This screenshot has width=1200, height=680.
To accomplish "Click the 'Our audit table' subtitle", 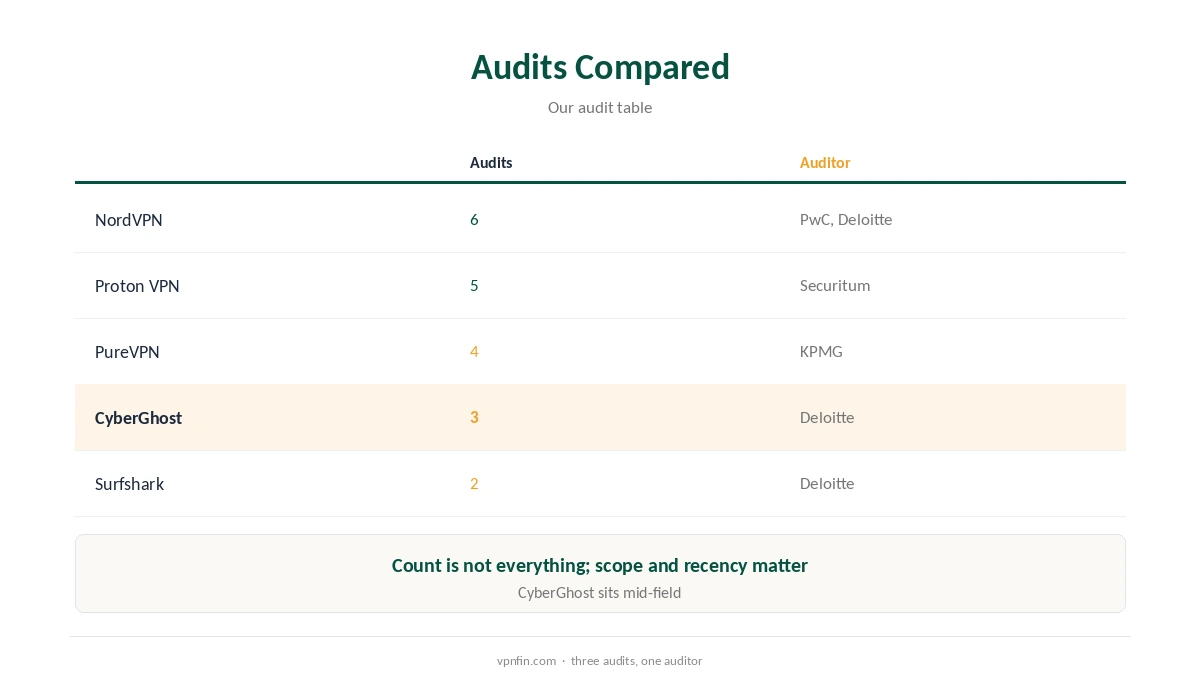I will click(600, 108).
